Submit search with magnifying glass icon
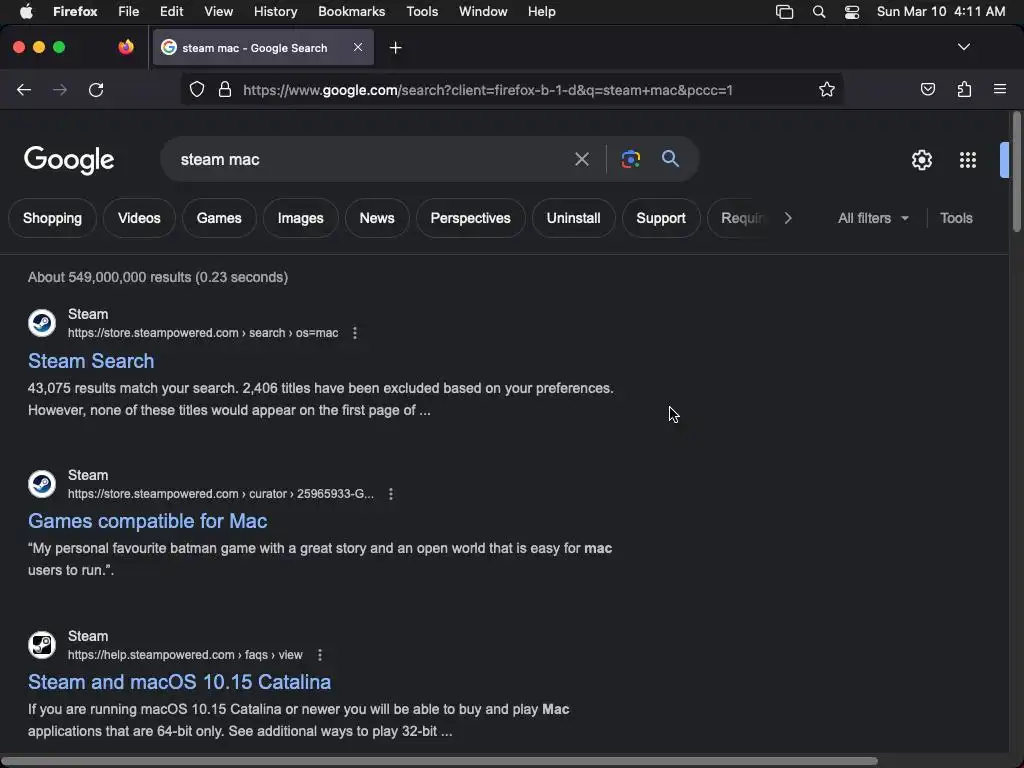Image resolution: width=1024 pixels, height=768 pixels. pos(670,159)
